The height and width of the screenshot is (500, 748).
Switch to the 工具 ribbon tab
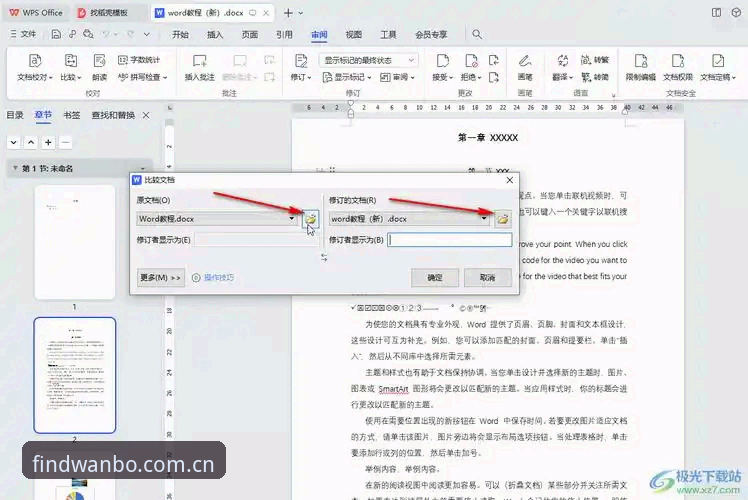tap(388, 34)
